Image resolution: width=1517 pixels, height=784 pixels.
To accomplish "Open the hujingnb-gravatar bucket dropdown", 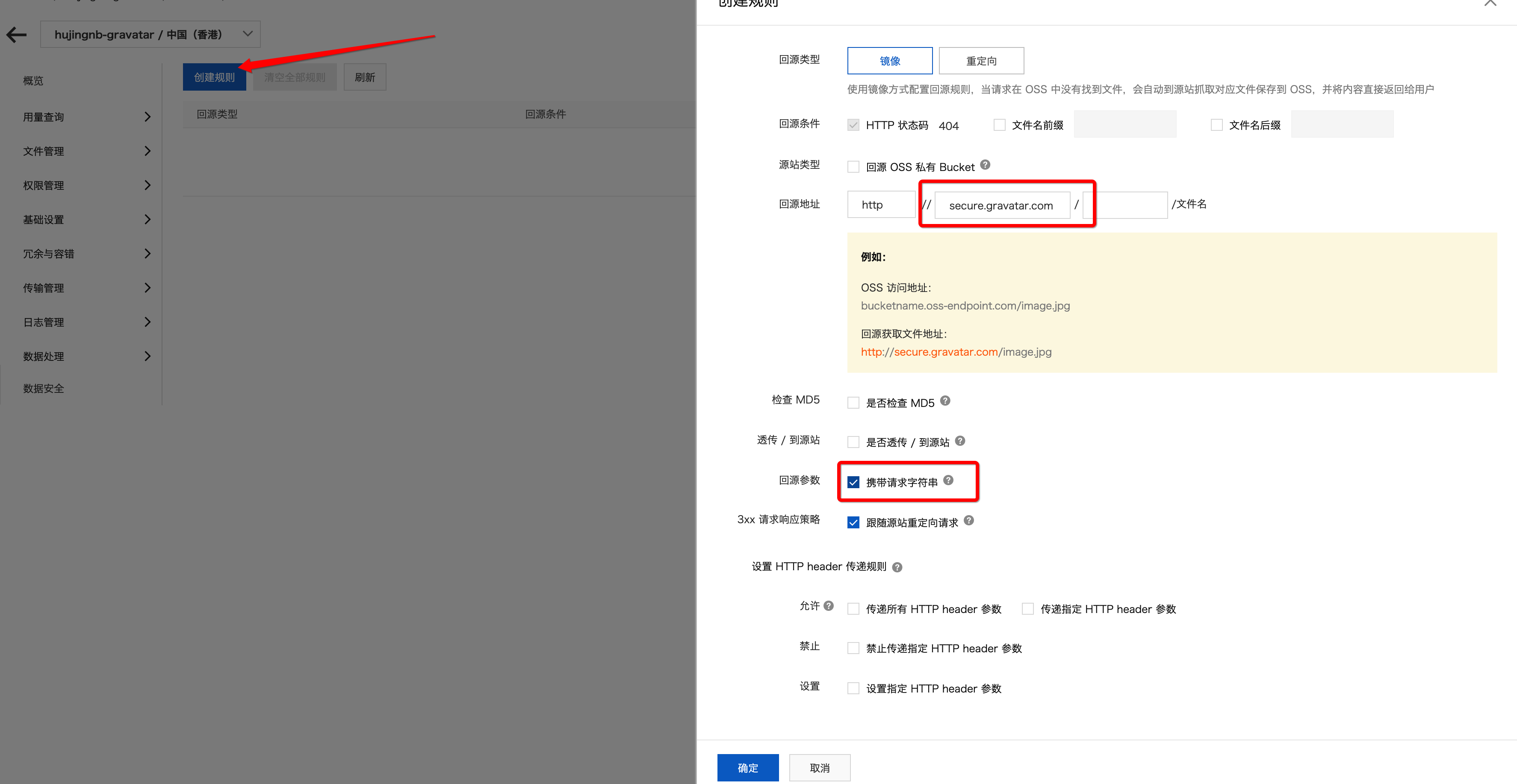I will (x=151, y=35).
